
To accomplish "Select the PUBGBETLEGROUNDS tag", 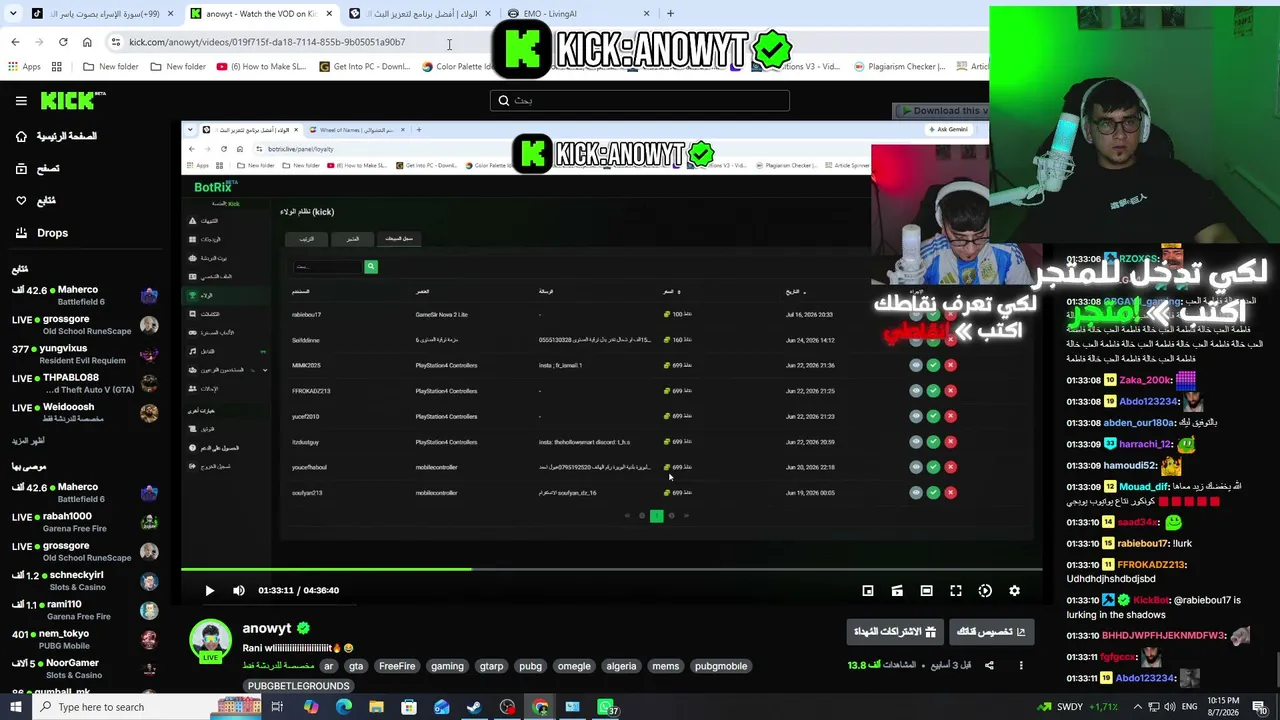I will 298,686.
